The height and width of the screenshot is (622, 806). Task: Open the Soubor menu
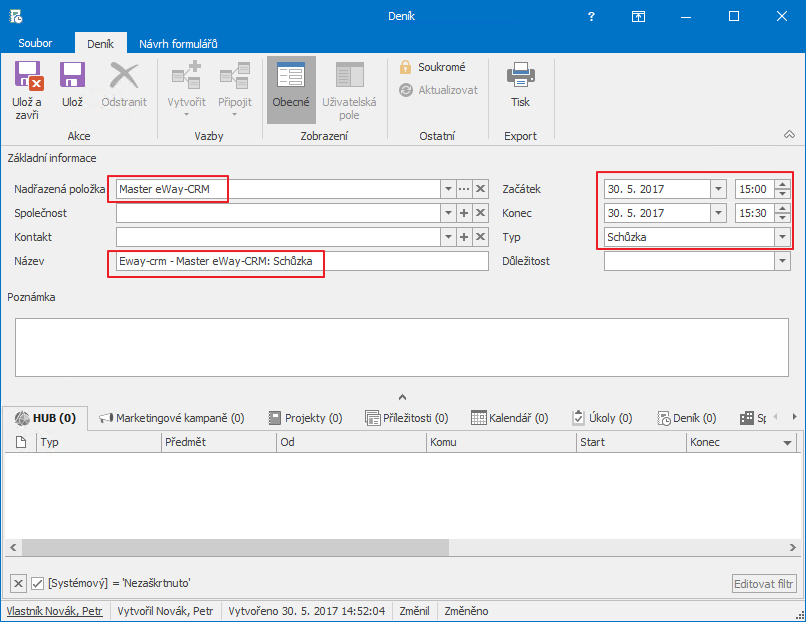pos(35,43)
